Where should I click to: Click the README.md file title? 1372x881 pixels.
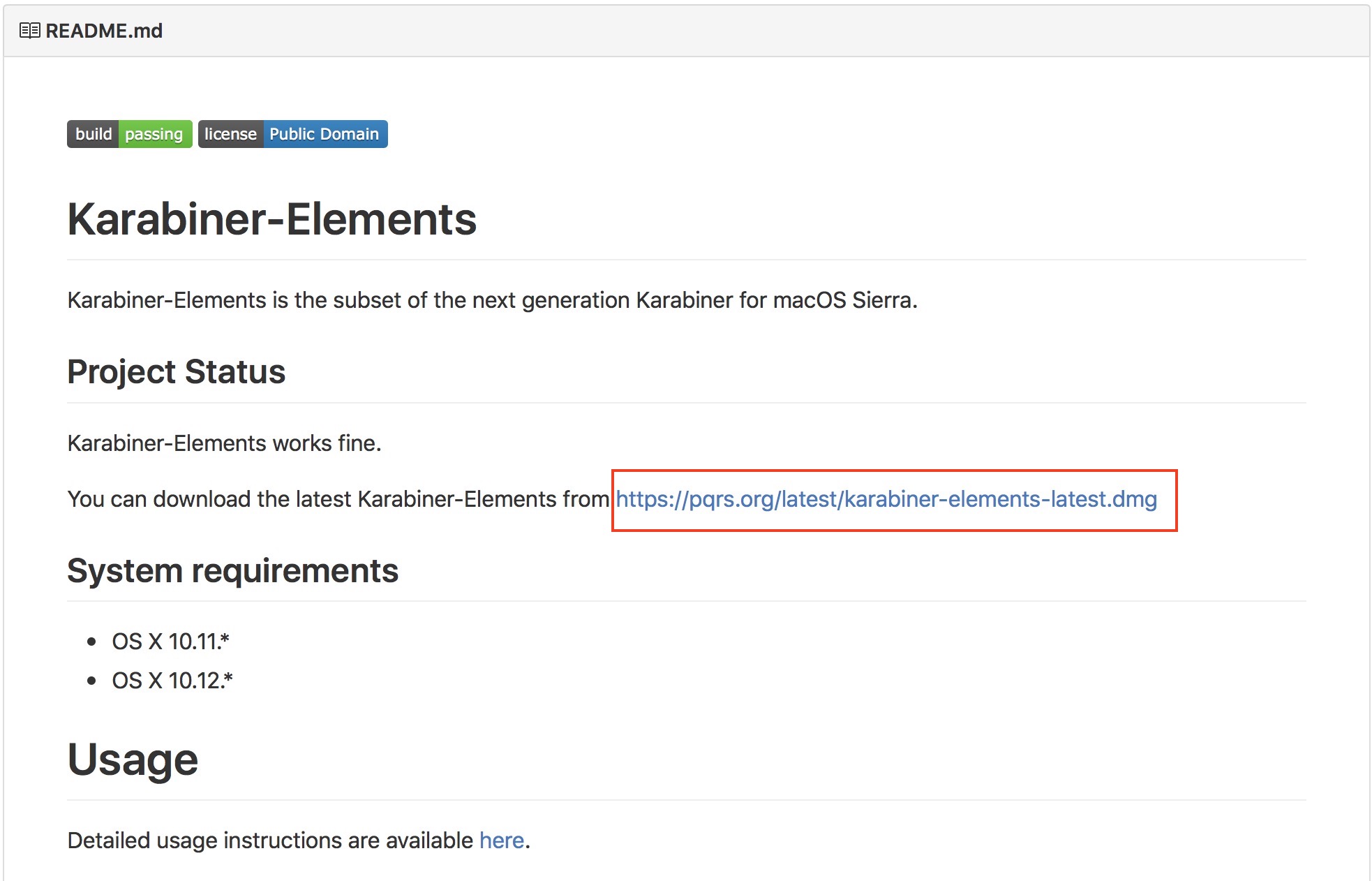(104, 31)
